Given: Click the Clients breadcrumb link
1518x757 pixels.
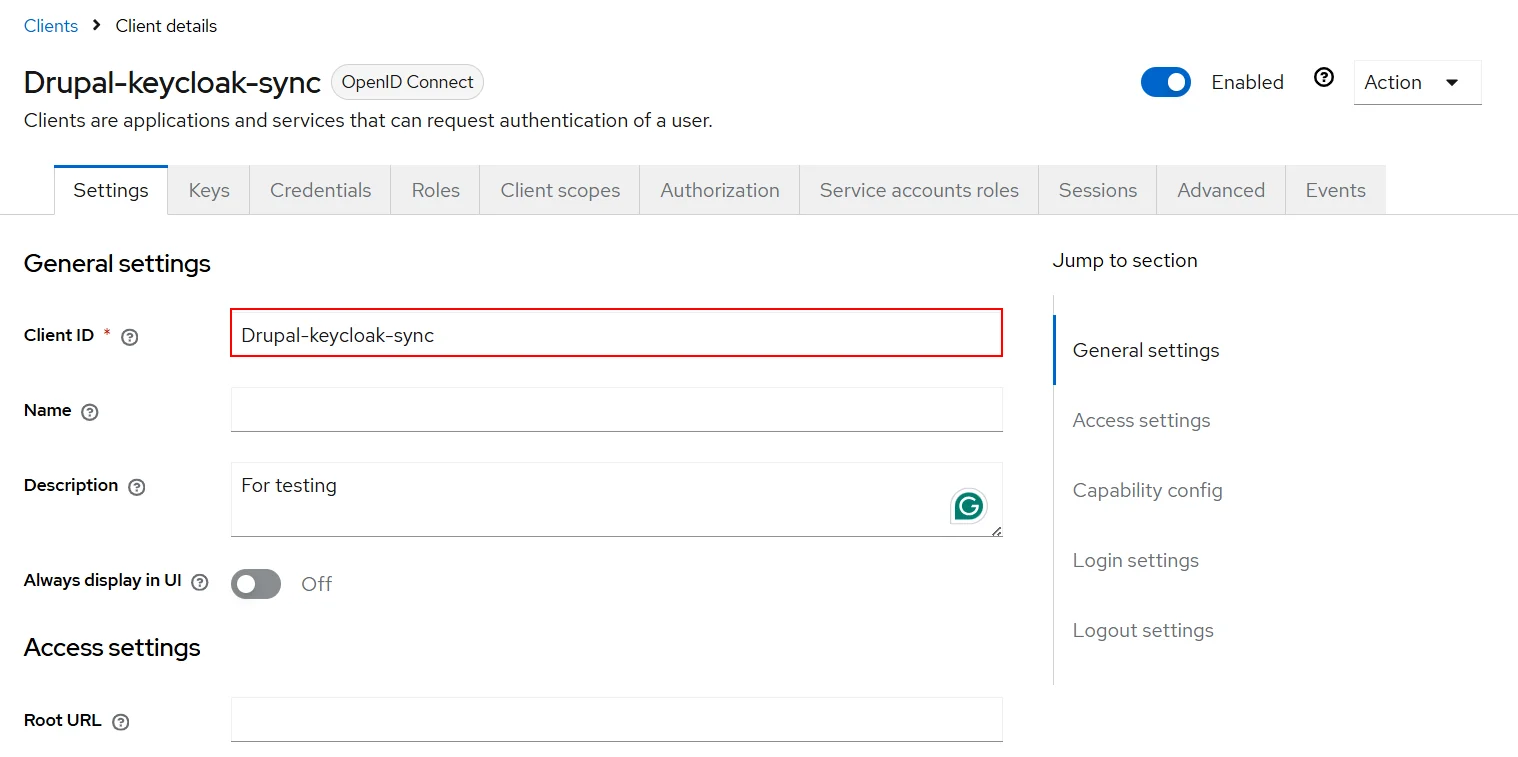Looking at the screenshot, I should pyautogui.click(x=50, y=25).
